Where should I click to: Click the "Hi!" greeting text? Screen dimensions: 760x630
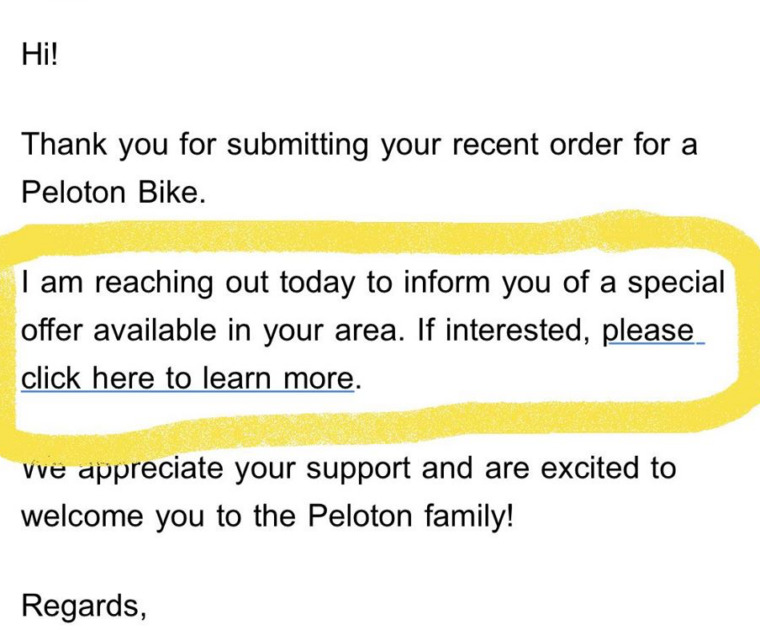click(x=40, y=56)
